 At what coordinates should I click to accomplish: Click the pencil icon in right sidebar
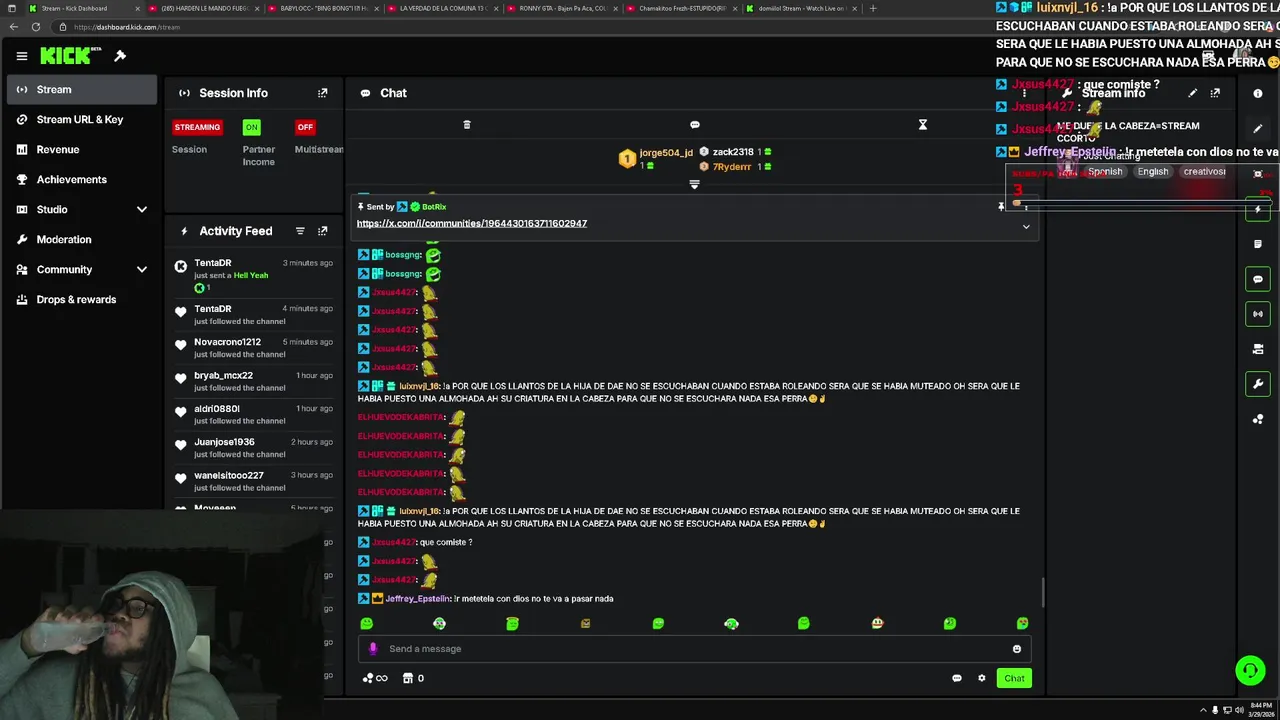click(1258, 129)
